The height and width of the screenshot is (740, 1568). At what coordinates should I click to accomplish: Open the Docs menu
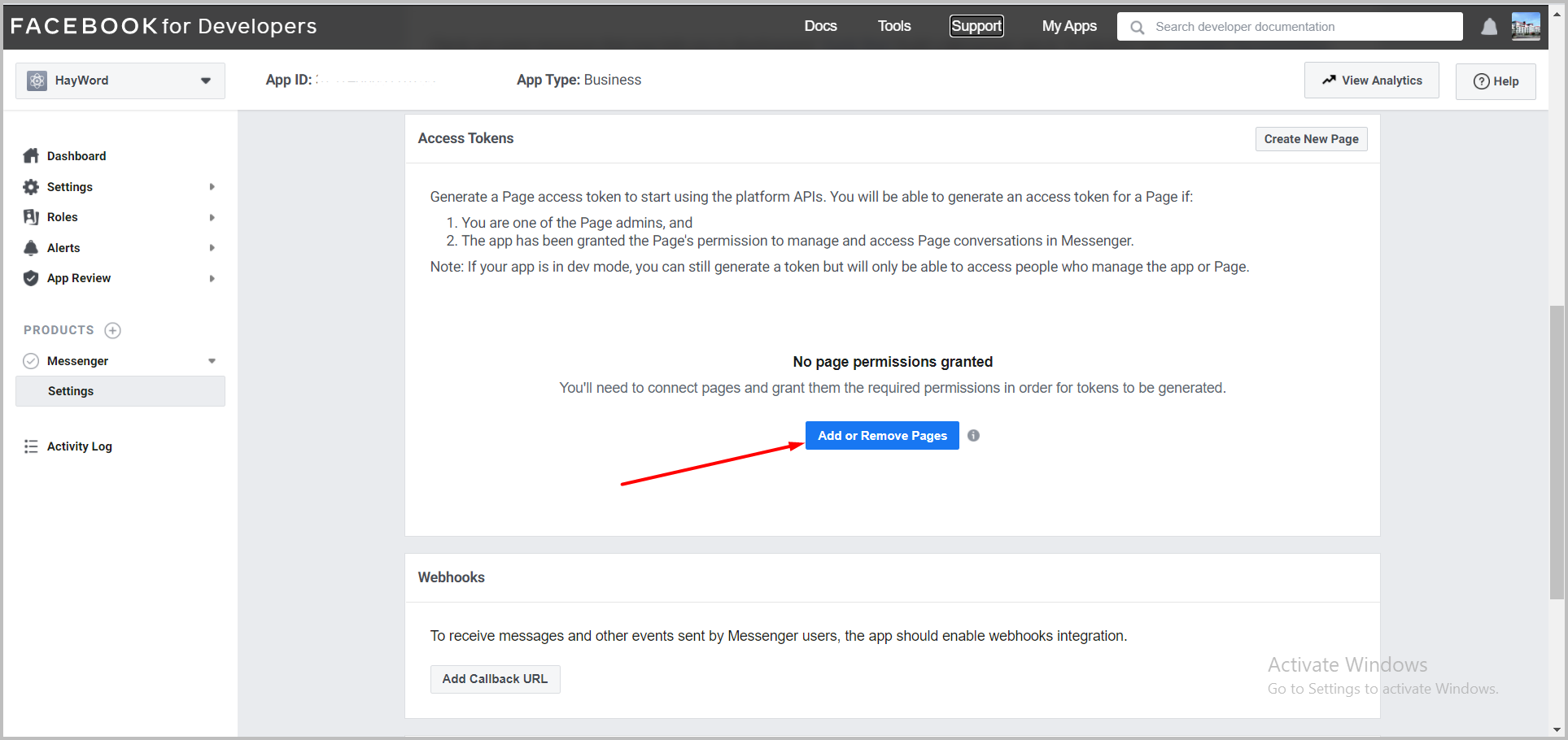[x=820, y=26]
